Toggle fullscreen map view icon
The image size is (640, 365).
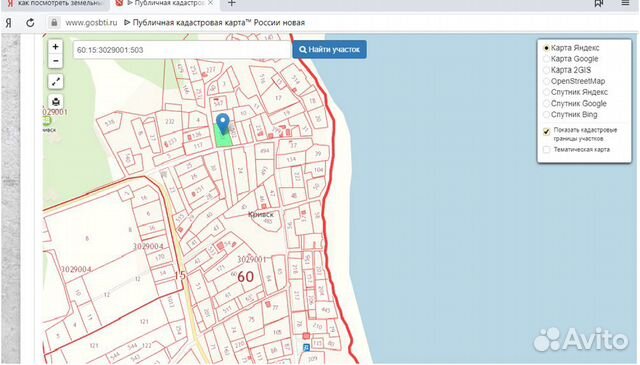(56, 82)
